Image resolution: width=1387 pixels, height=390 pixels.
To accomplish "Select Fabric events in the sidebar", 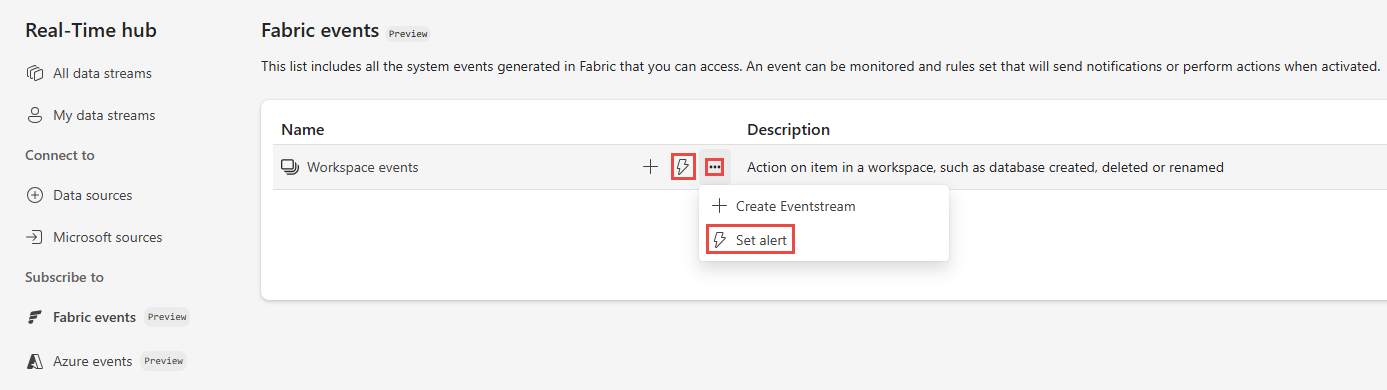I will pos(94,317).
